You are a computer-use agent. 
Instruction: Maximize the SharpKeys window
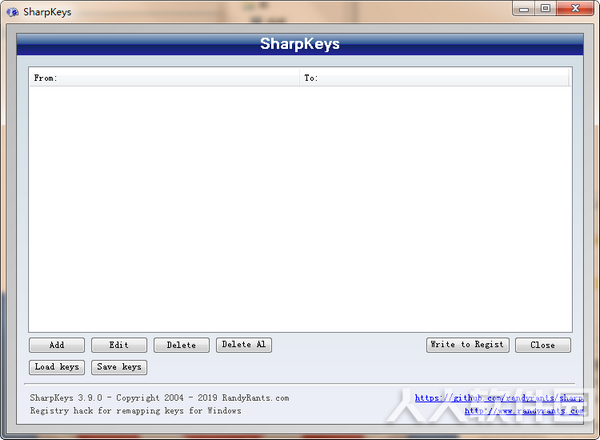pos(545,8)
